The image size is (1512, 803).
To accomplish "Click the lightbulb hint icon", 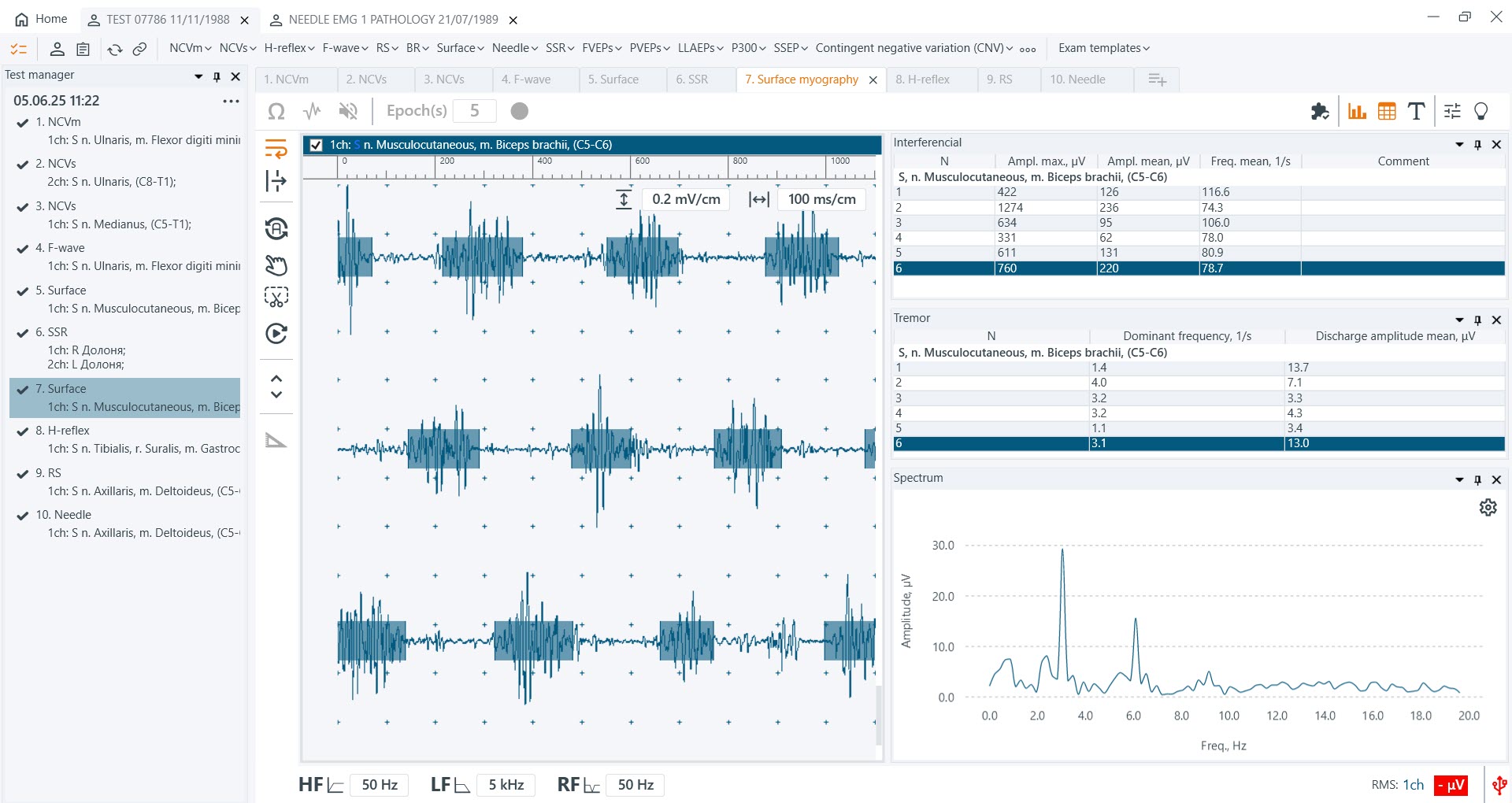I will 1481,112.
